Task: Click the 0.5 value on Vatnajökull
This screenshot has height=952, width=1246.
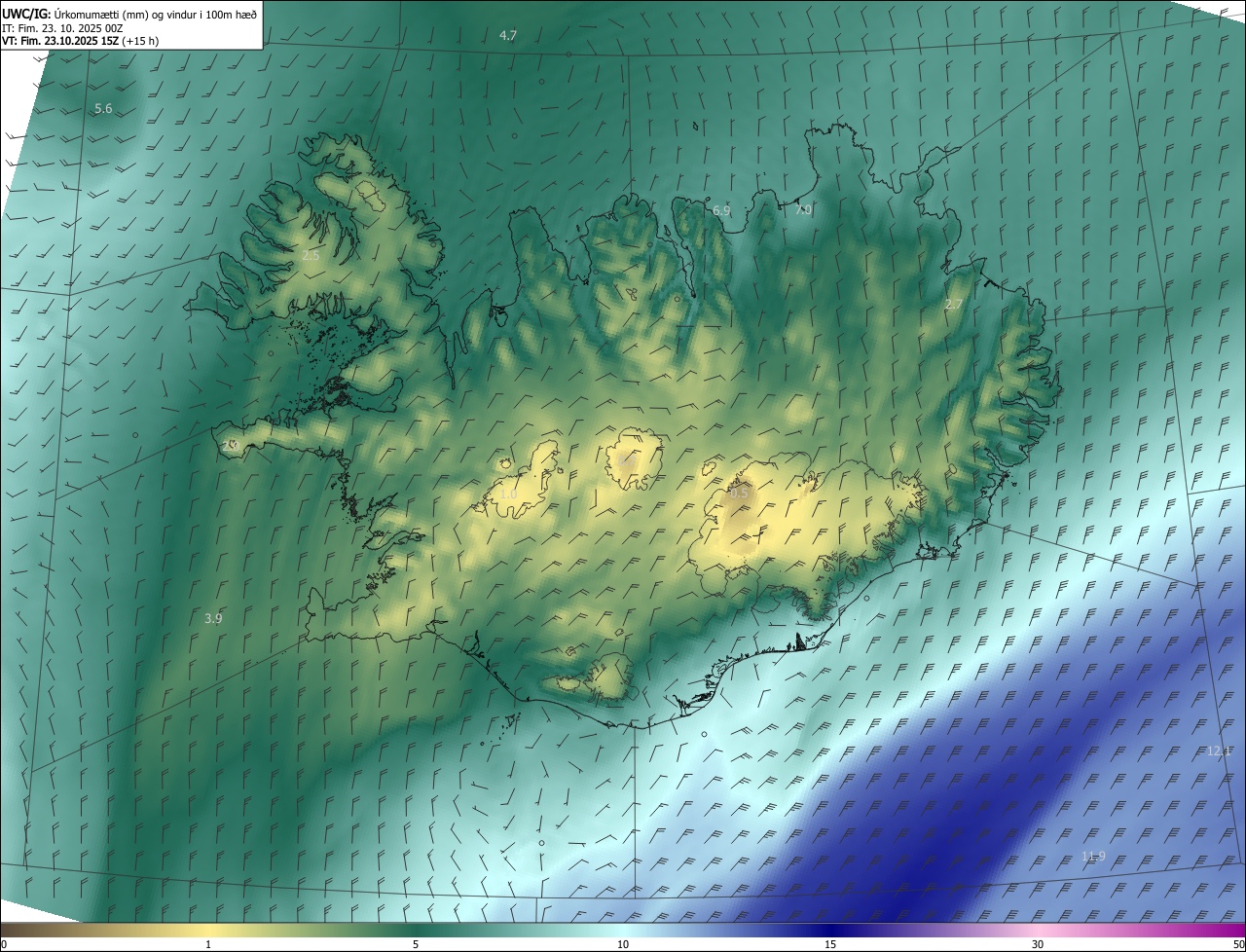Action: point(739,494)
